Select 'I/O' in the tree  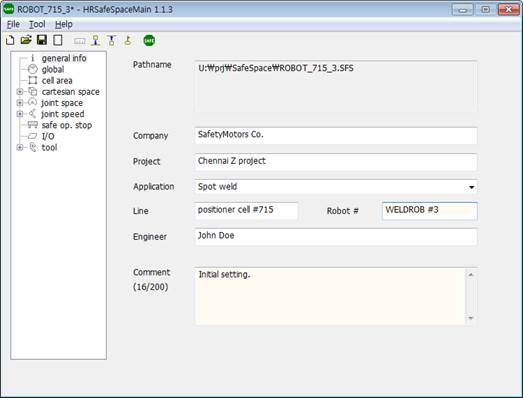tap(48, 136)
